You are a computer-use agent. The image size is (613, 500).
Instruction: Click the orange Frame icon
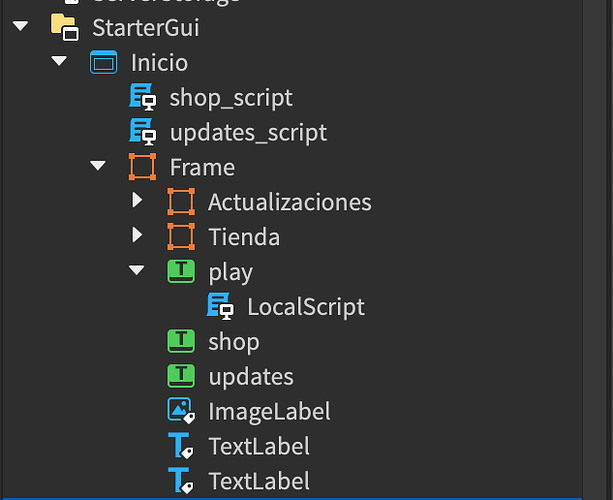pos(143,167)
